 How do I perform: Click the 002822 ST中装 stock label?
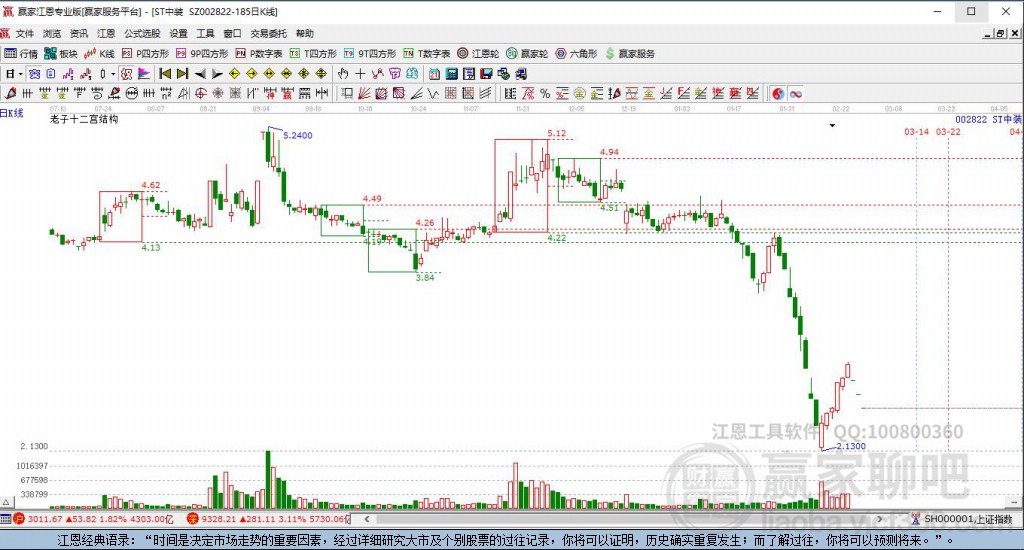pos(989,120)
